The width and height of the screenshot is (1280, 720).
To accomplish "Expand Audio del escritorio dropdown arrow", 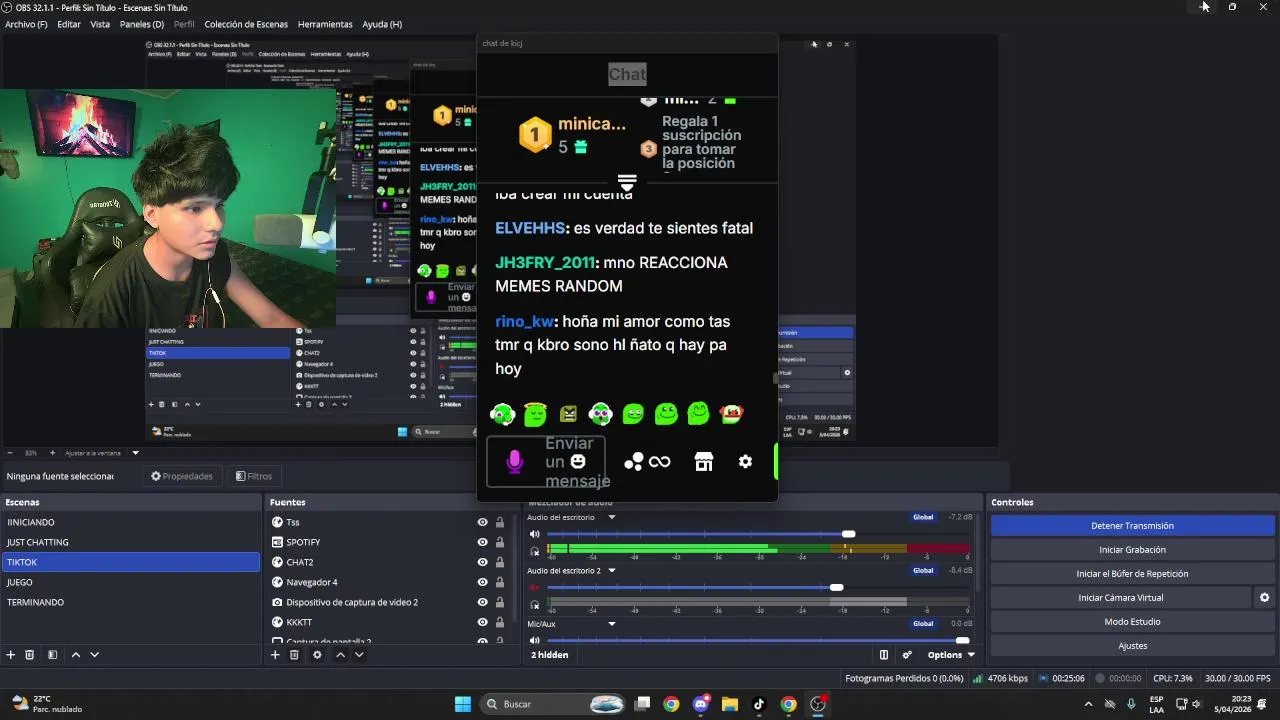I will point(612,517).
